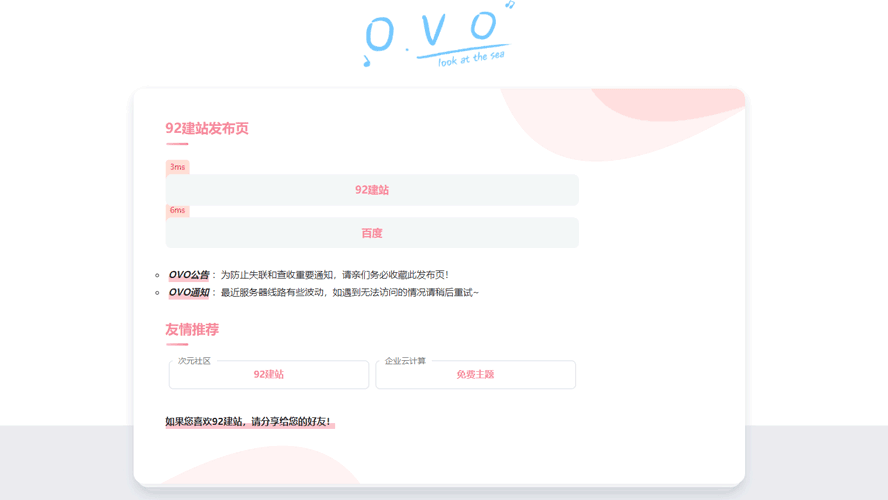Click the announcement text about bookmarking this page
This screenshot has height=500, width=888.
point(334,275)
